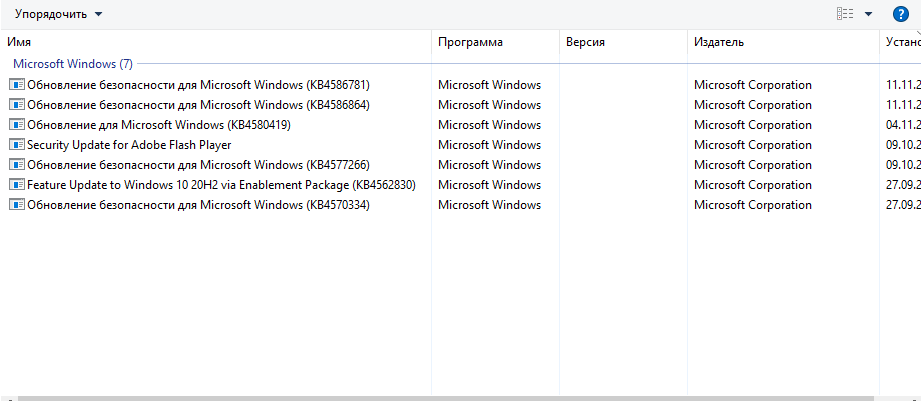This screenshot has width=921, height=401.
Task: Select Security Update for Adobe Flash Player
Action: (129, 144)
